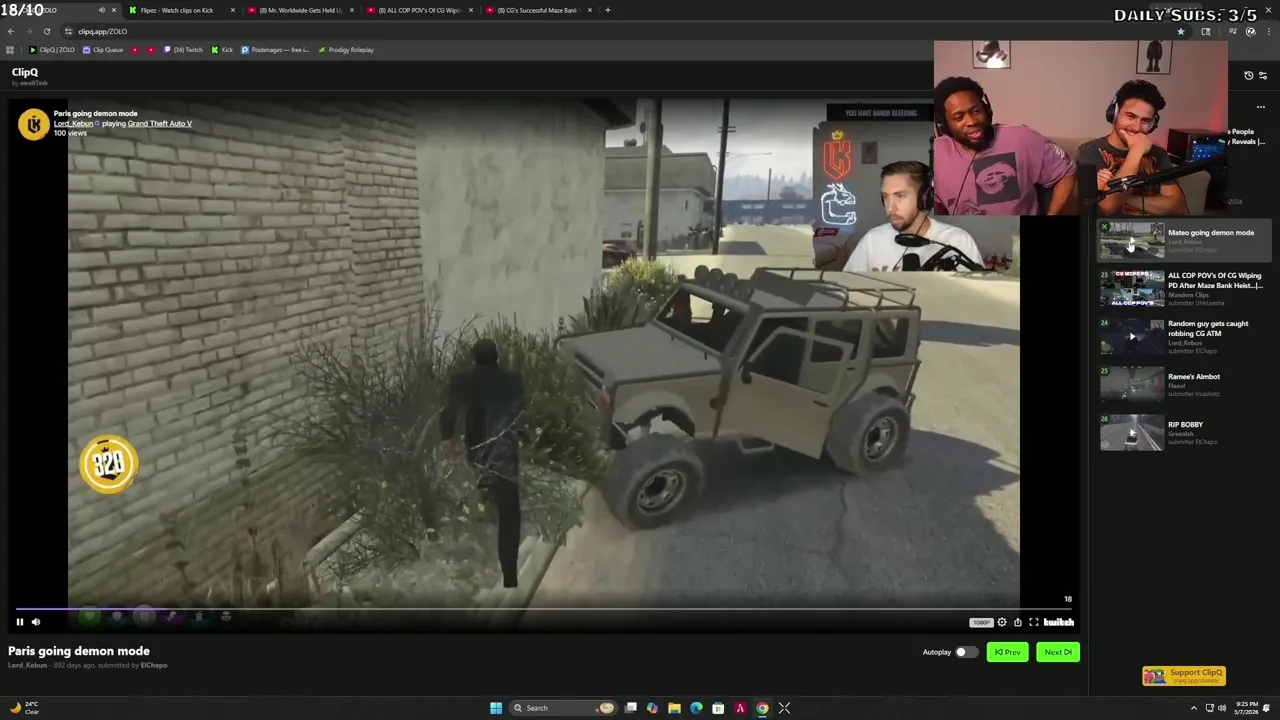Open the queue history clock icon
Screen dimensions: 1280x720
tap(1248, 76)
